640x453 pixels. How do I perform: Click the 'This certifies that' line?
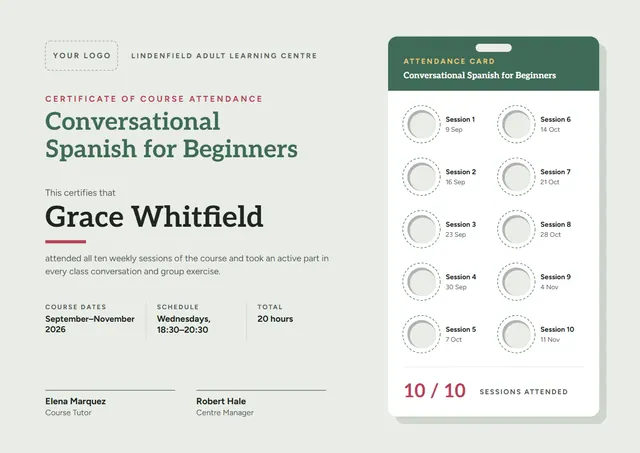(x=80, y=193)
